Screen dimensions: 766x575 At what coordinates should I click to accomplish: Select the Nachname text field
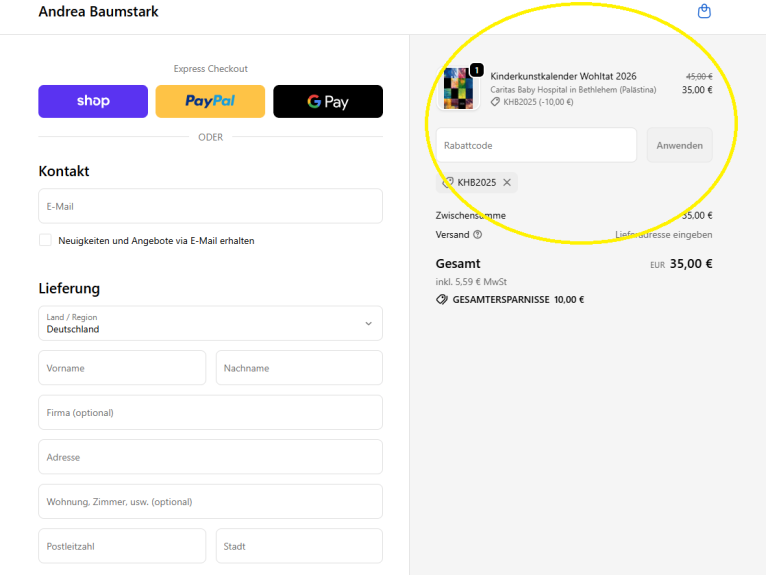[x=299, y=368]
